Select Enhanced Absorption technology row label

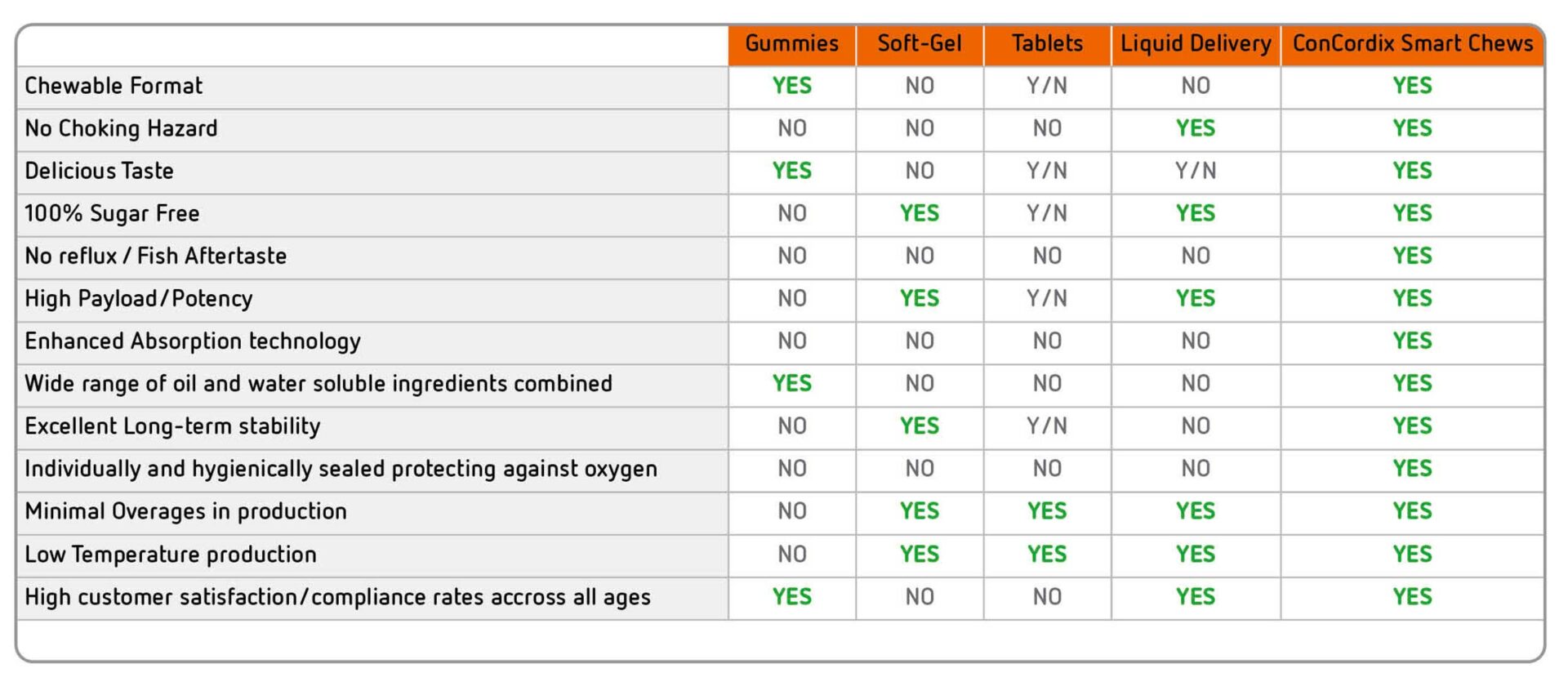[x=192, y=341]
